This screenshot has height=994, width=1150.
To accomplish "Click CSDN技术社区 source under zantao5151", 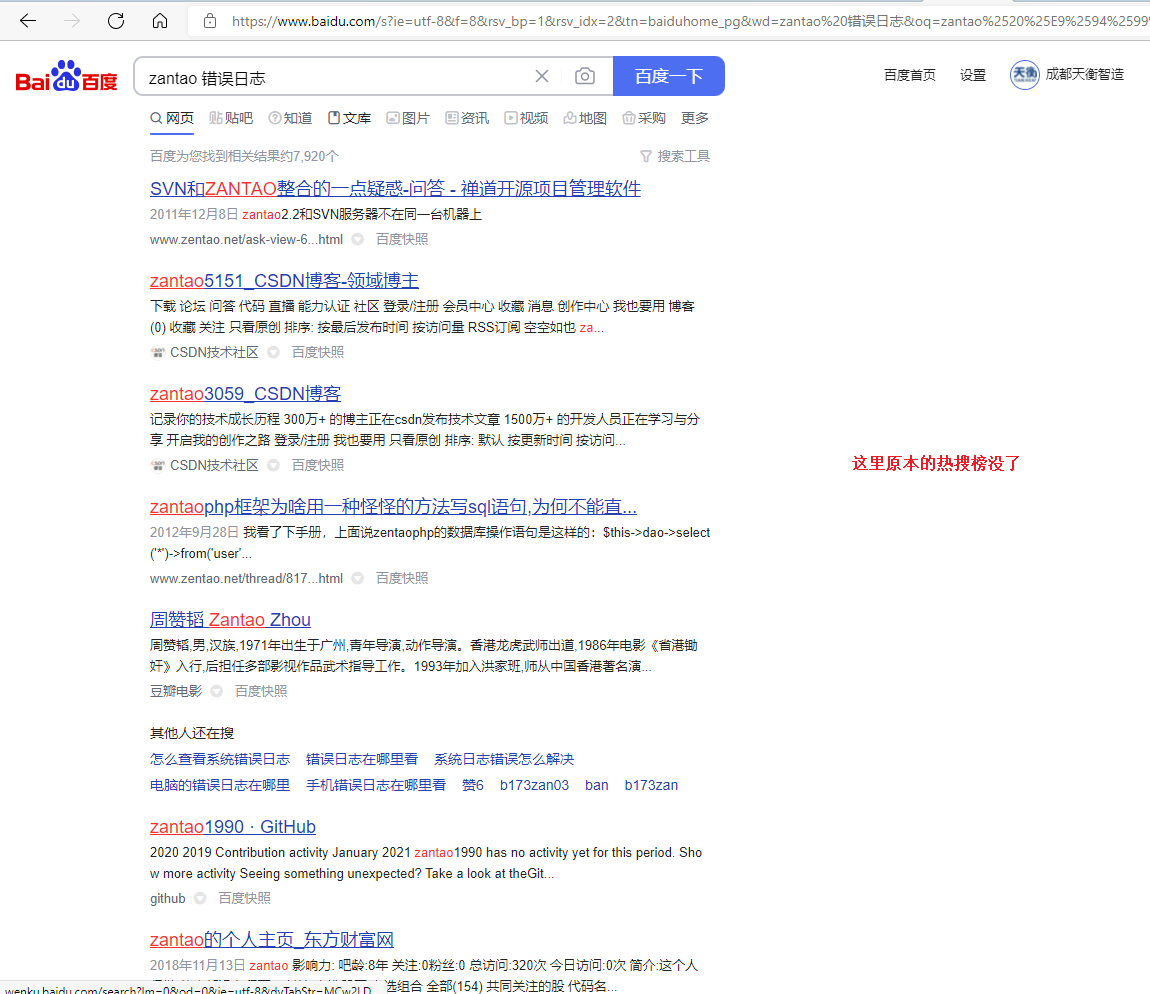I will point(214,352).
